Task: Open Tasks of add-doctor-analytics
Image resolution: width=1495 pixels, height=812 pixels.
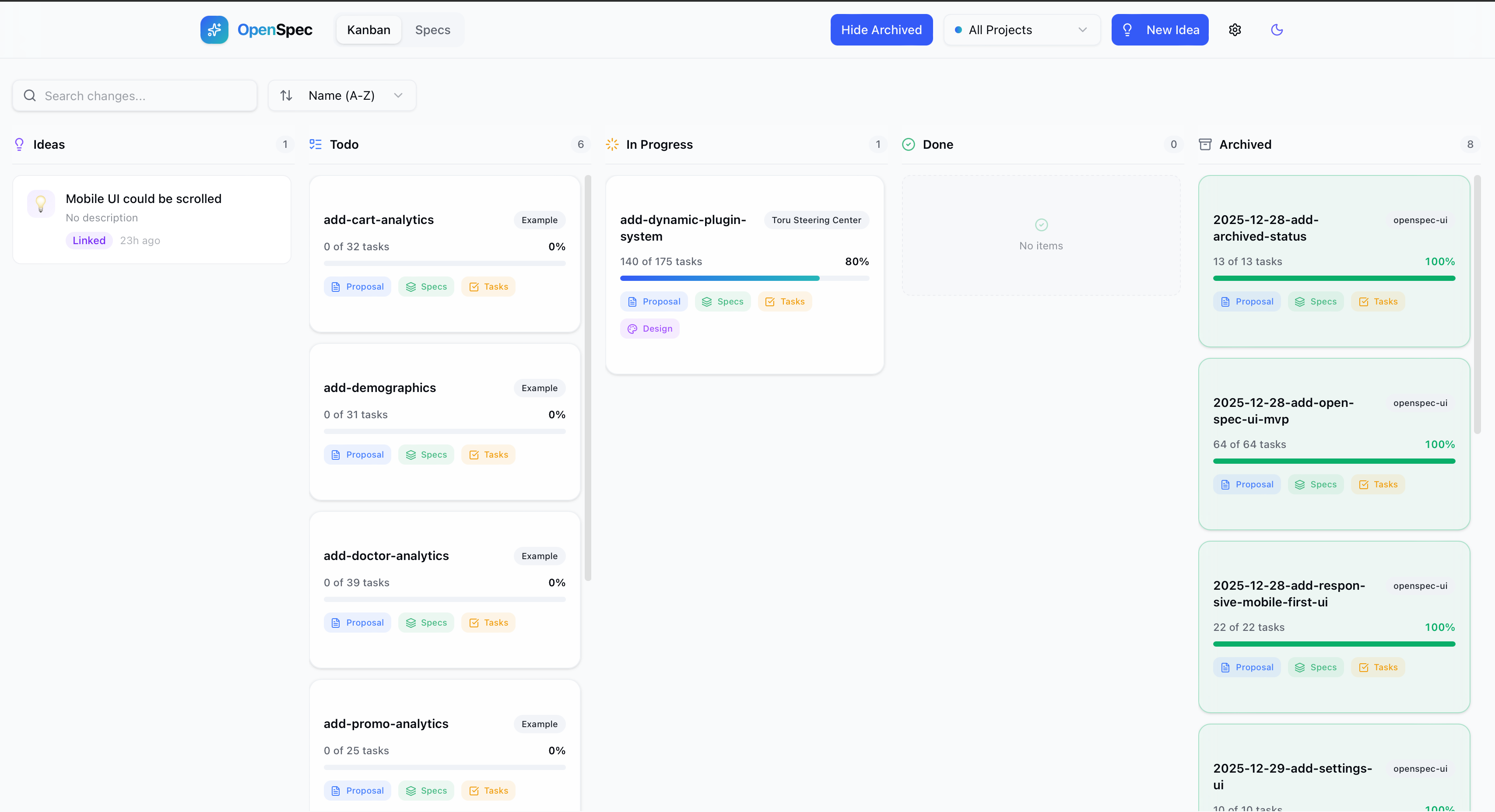Action: (x=488, y=622)
